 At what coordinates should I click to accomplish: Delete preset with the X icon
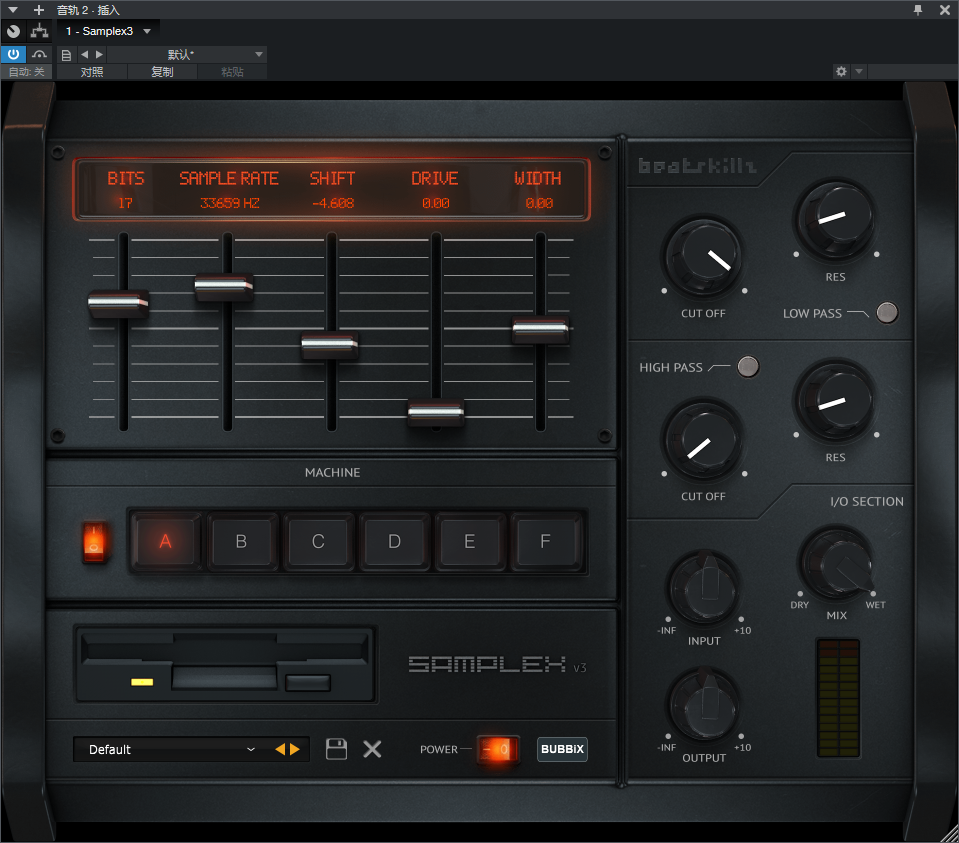(x=372, y=749)
